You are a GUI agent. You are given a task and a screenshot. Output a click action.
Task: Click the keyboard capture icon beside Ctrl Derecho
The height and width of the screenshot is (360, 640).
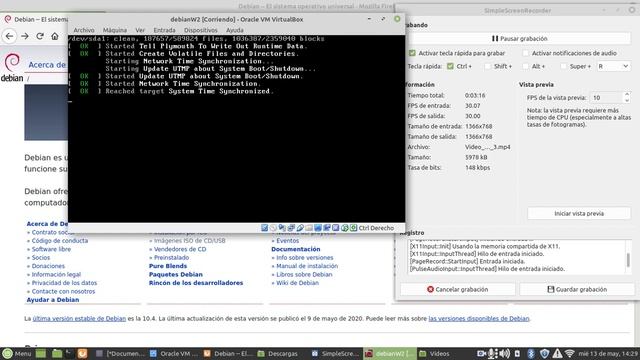(x=353, y=228)
